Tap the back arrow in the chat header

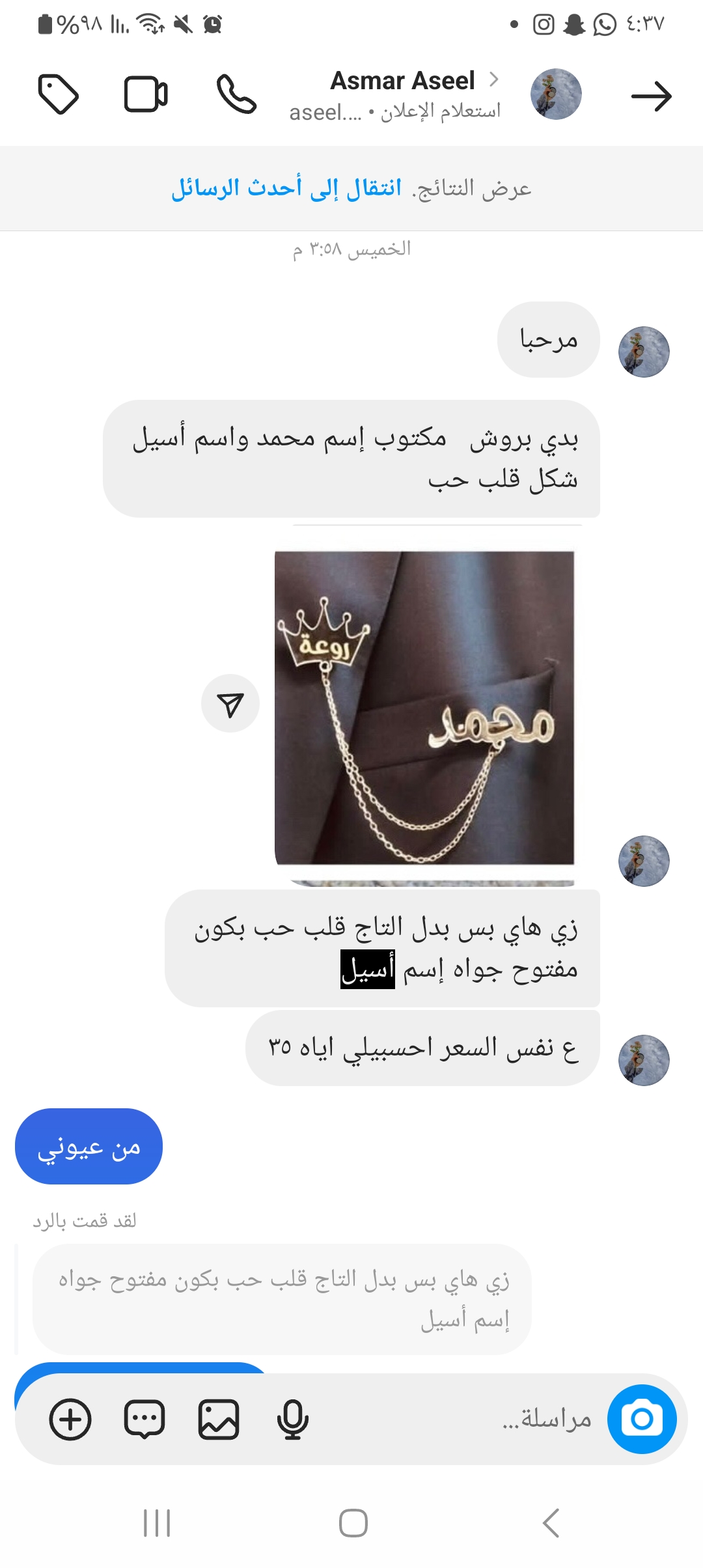click(651, 96)
